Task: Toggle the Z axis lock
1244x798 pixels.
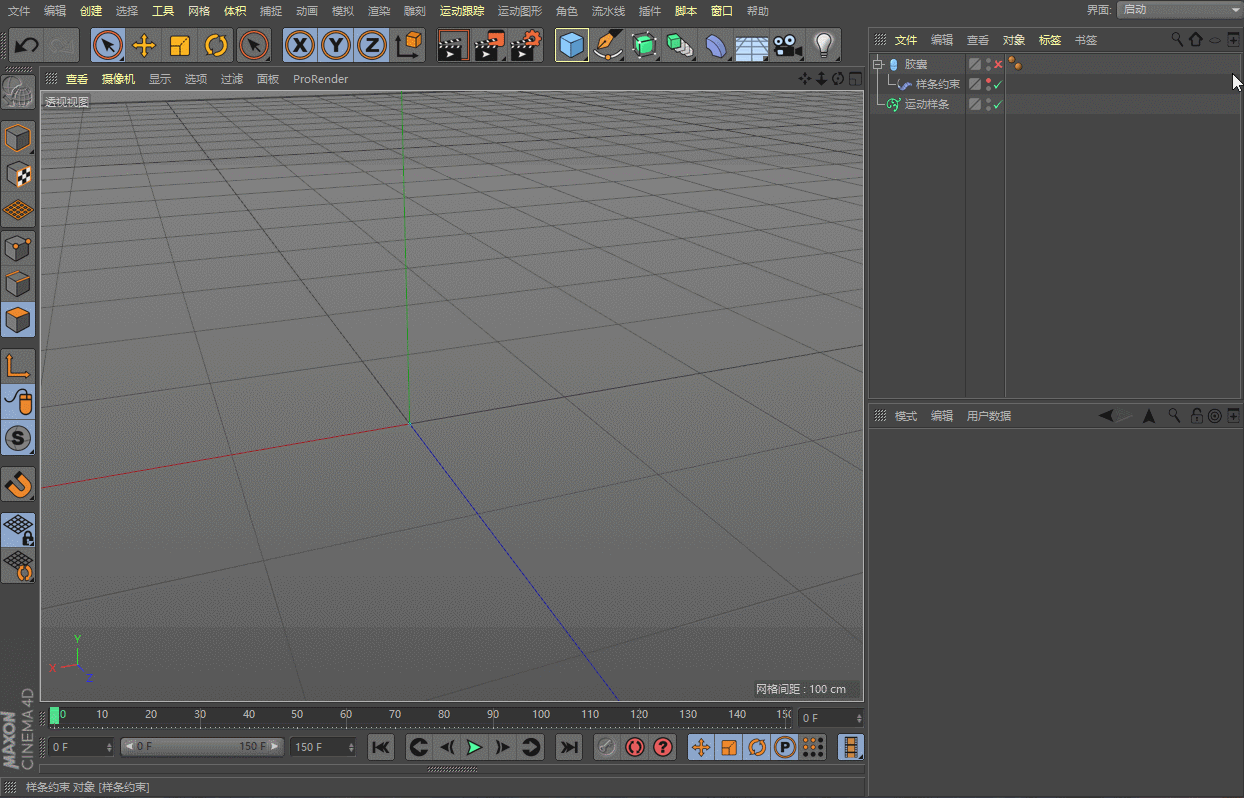Action: coord(372,45)
